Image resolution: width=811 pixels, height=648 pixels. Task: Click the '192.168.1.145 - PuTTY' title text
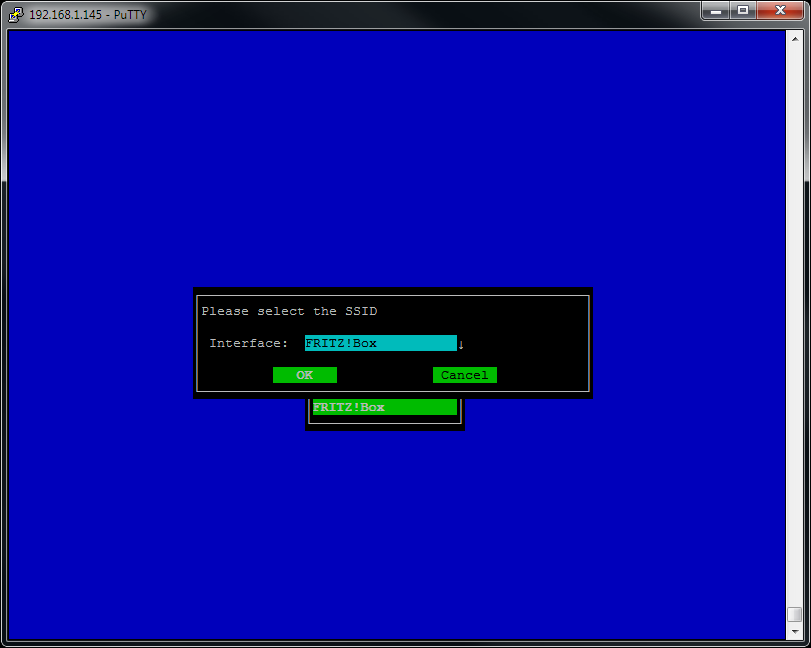pyautogui.click(x=88, y=14)
